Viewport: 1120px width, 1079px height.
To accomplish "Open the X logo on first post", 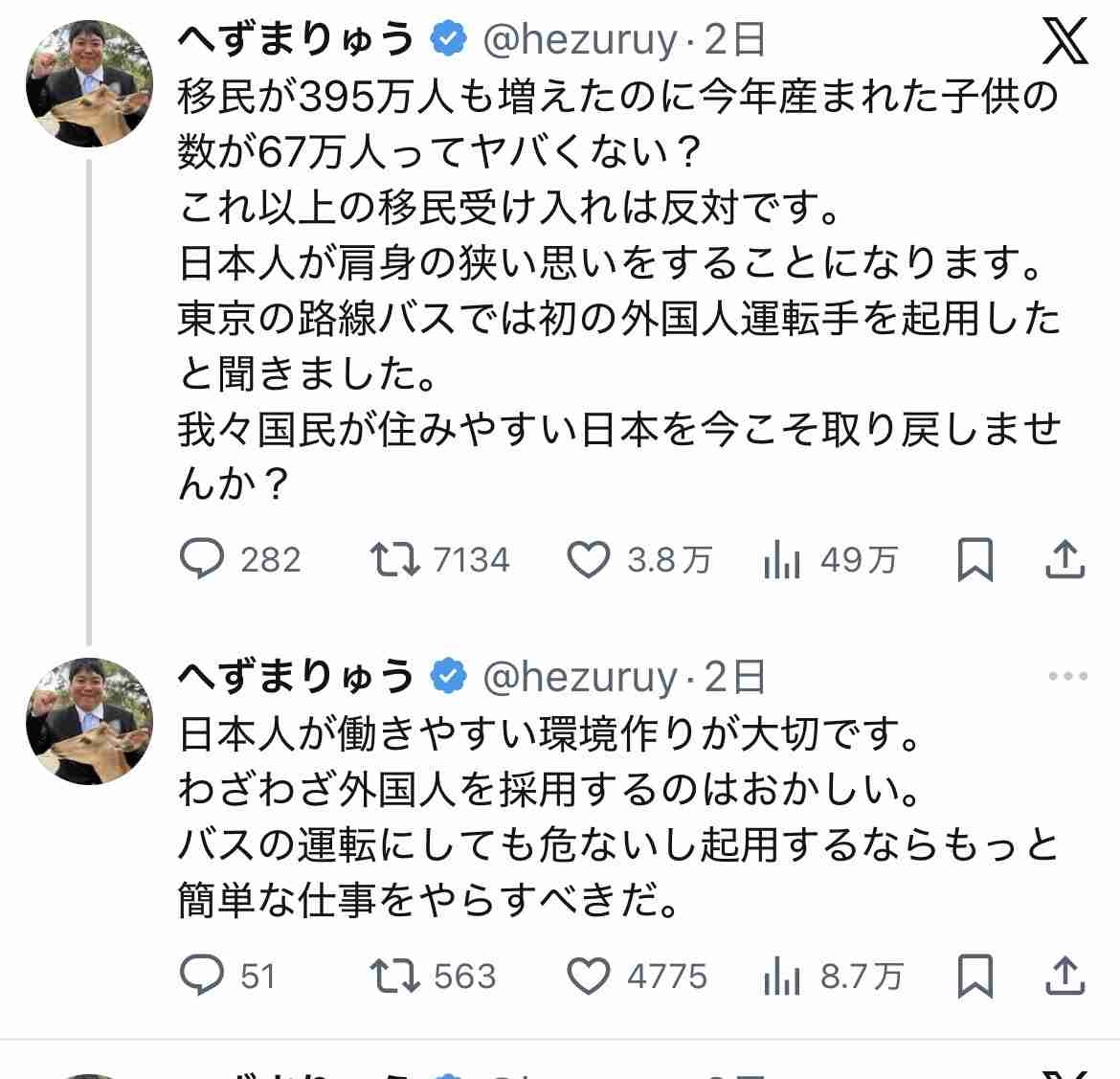I will (1064, 40).
